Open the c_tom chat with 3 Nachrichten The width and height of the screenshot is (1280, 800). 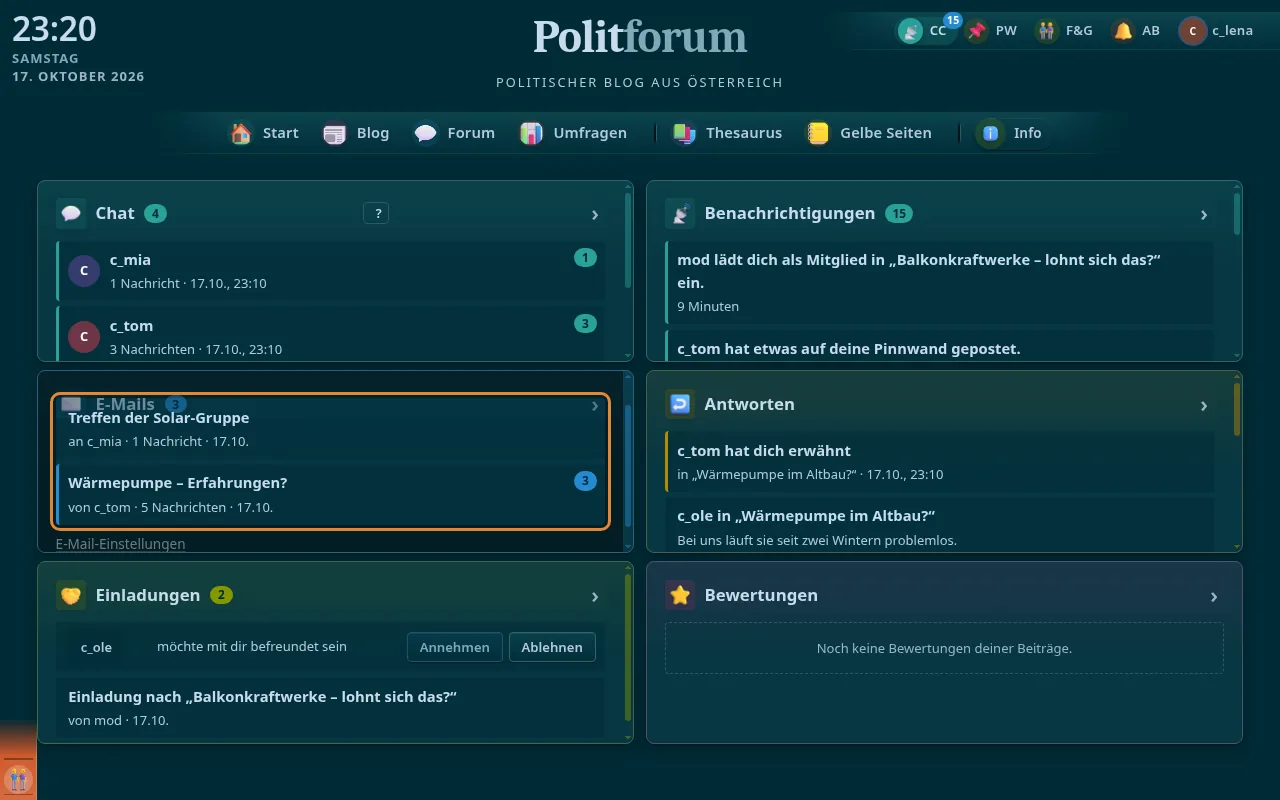331,334
